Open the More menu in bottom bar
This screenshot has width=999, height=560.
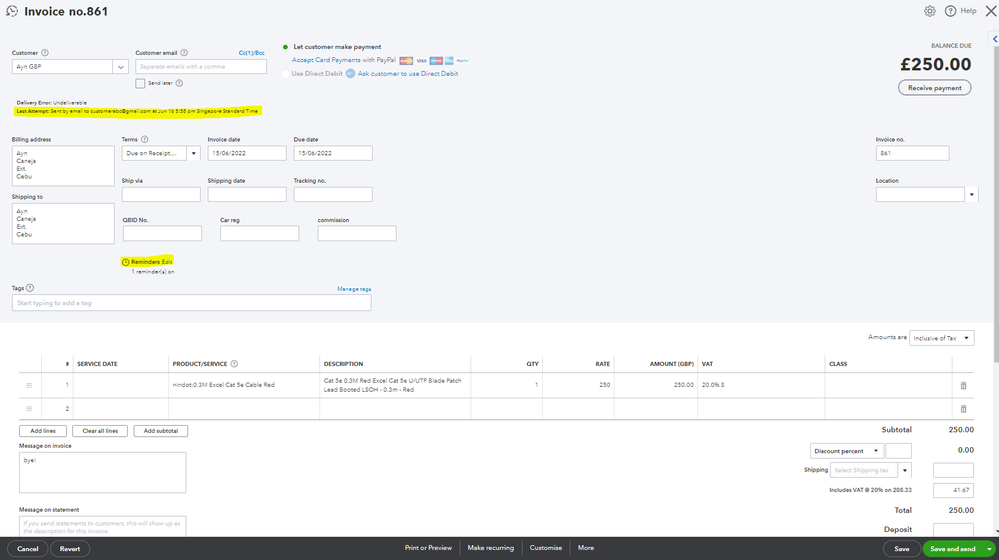pyautogui.click(x=586, y=548)
